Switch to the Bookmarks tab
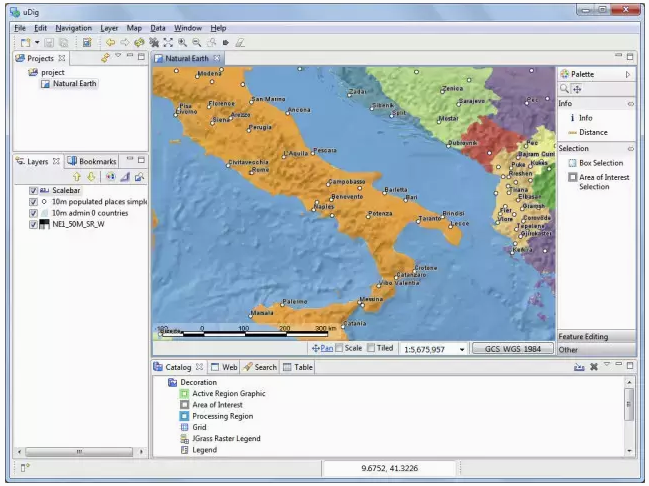 (x=97, y=161)
